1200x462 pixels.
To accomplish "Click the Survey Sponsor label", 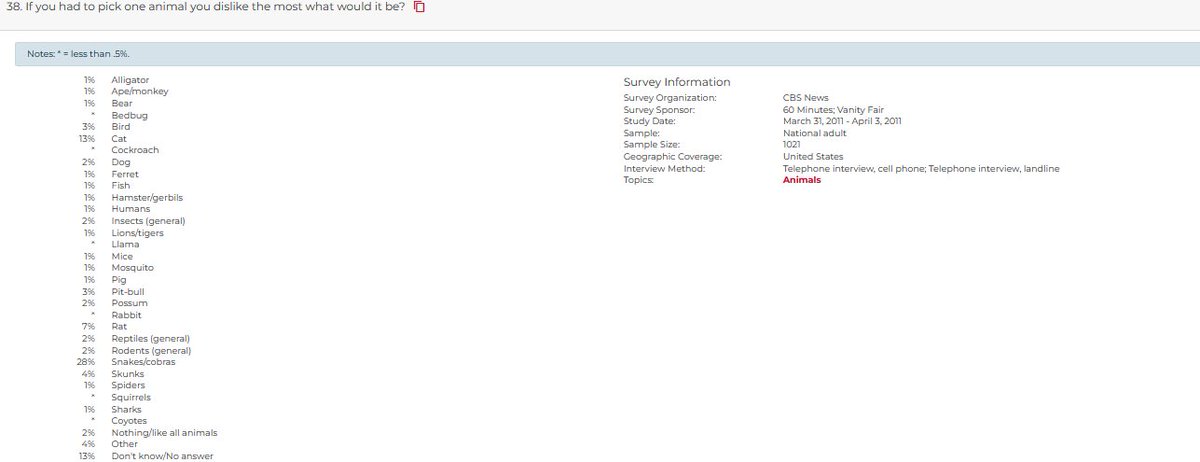I will 659,110.
